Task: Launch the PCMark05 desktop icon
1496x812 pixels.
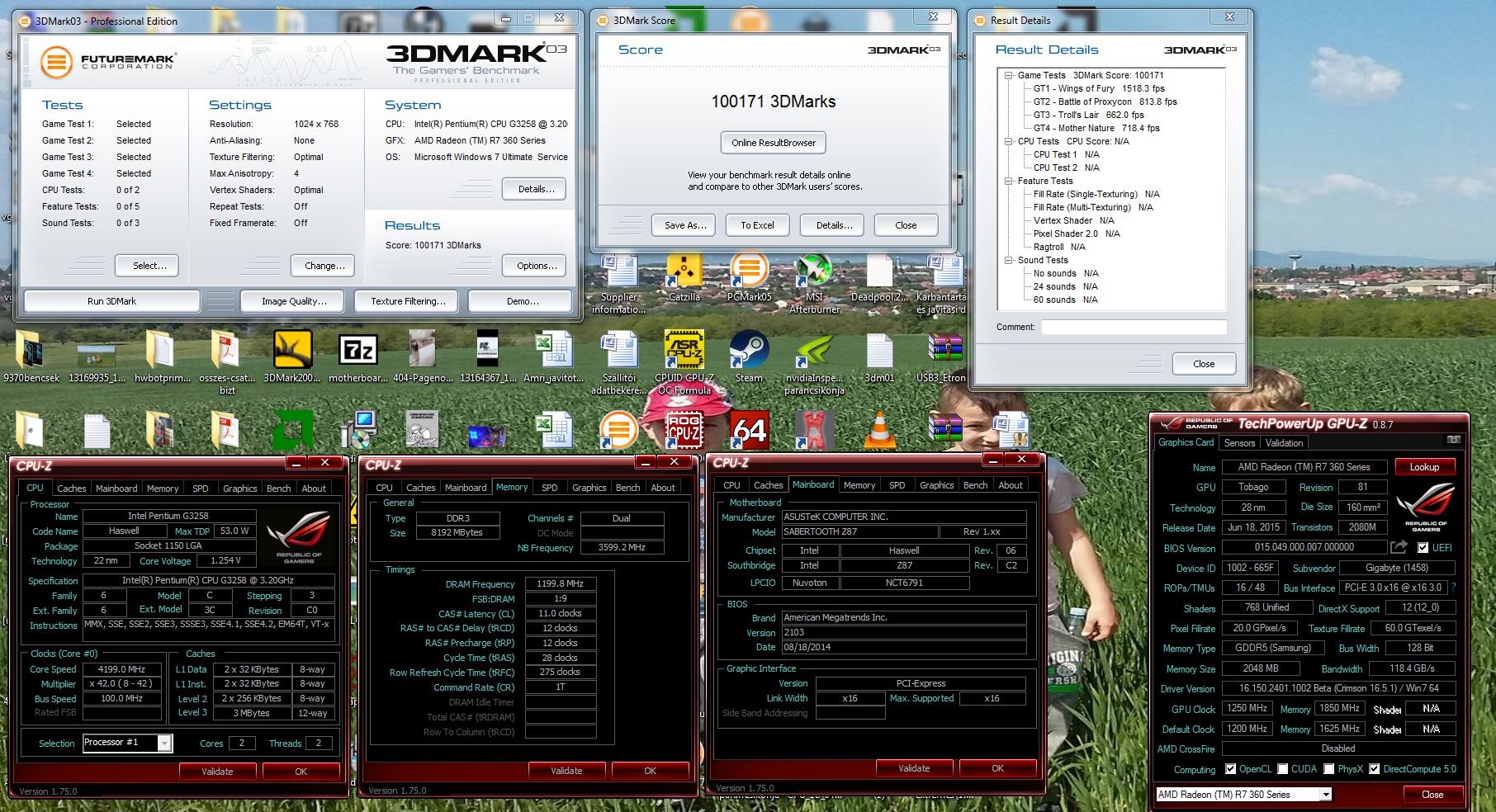Action: [x=749, y=276]
